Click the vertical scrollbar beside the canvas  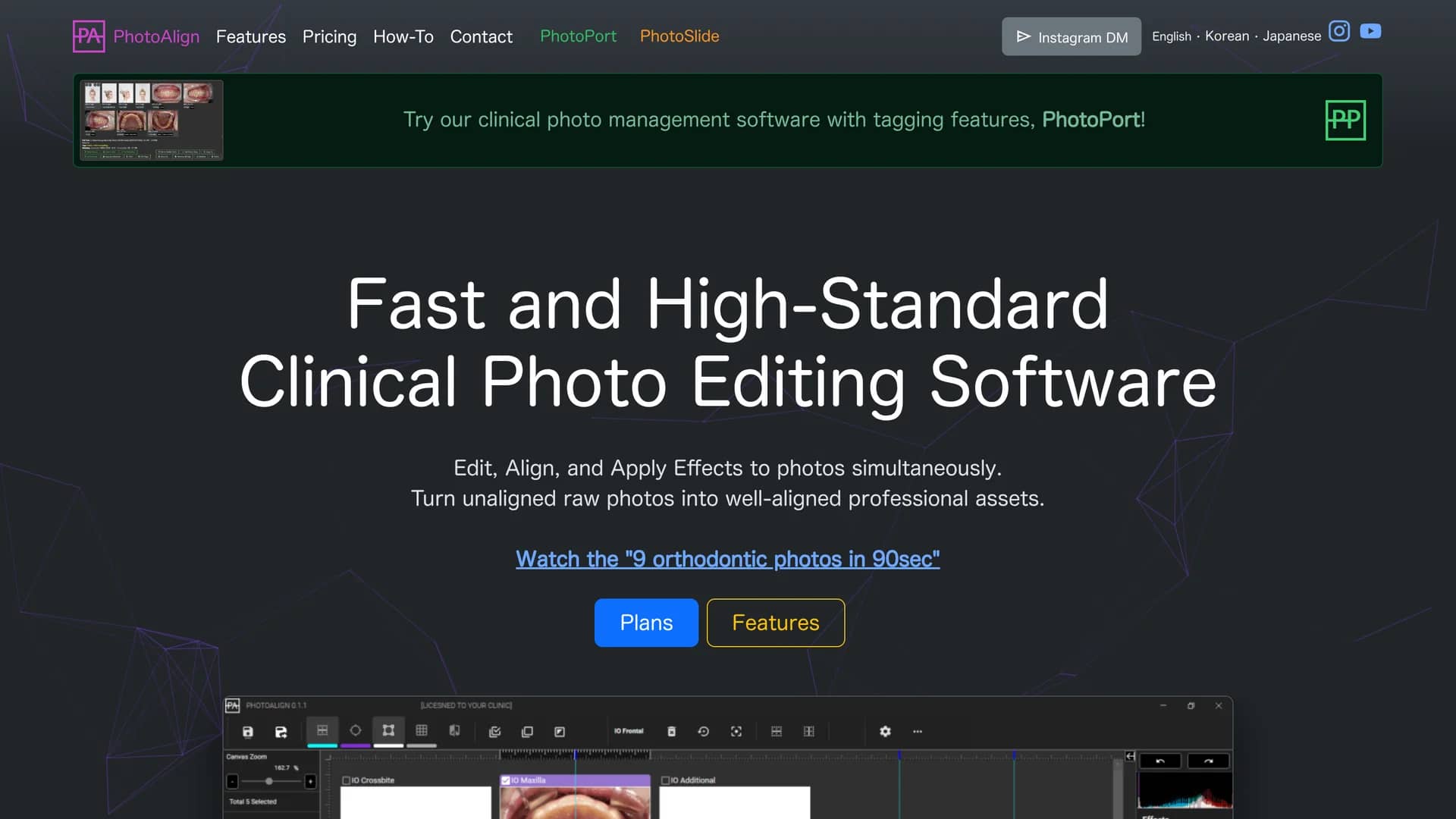[x=1117, y=789]
